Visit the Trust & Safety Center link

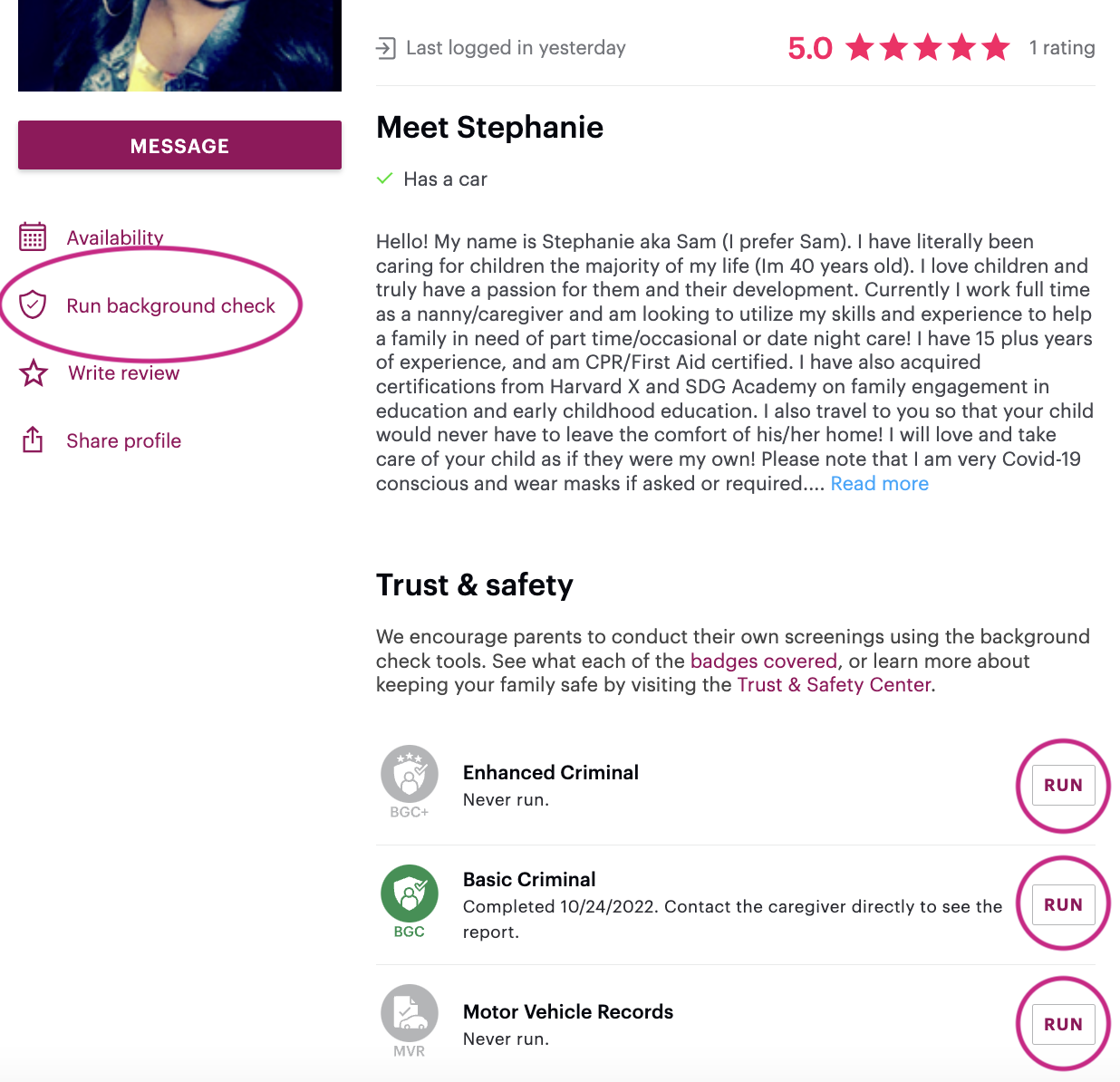point(834,685)
